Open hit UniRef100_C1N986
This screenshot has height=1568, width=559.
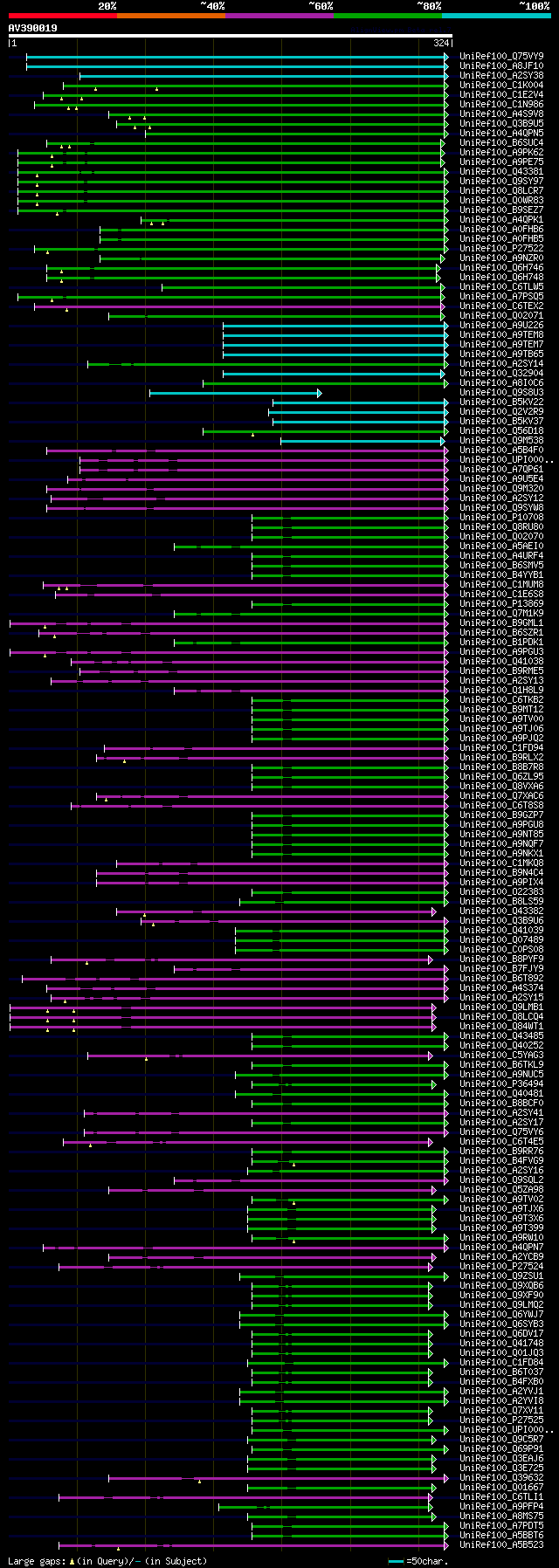(501, 104)
